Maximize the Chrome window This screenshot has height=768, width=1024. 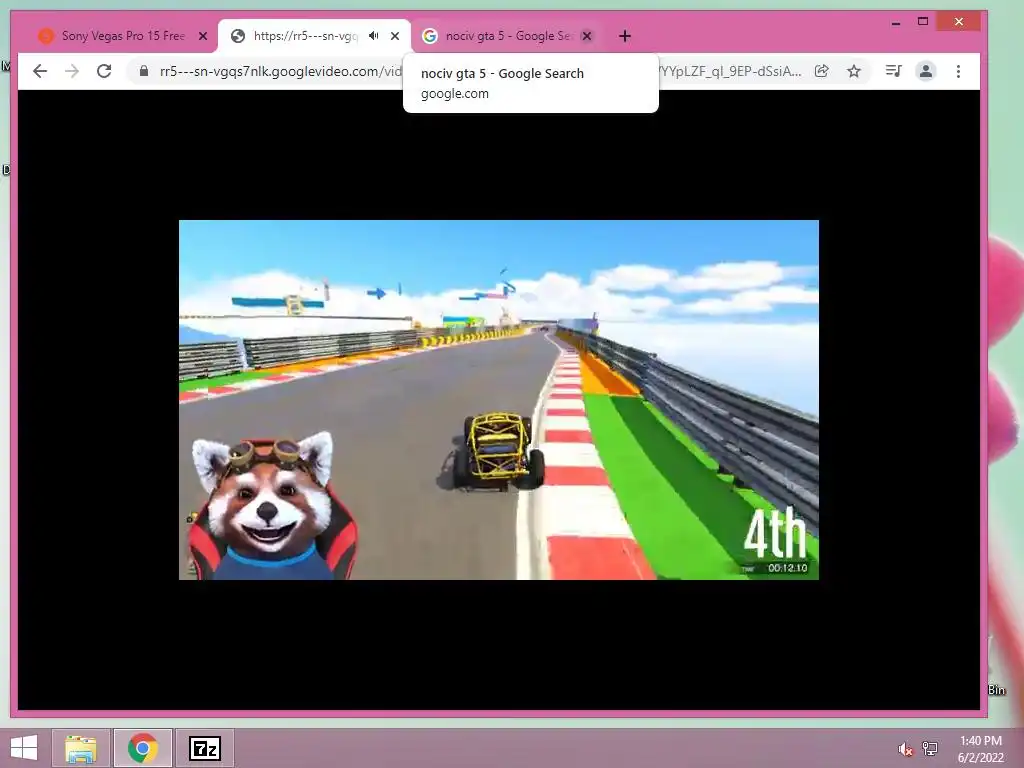[x=923, y=22]
